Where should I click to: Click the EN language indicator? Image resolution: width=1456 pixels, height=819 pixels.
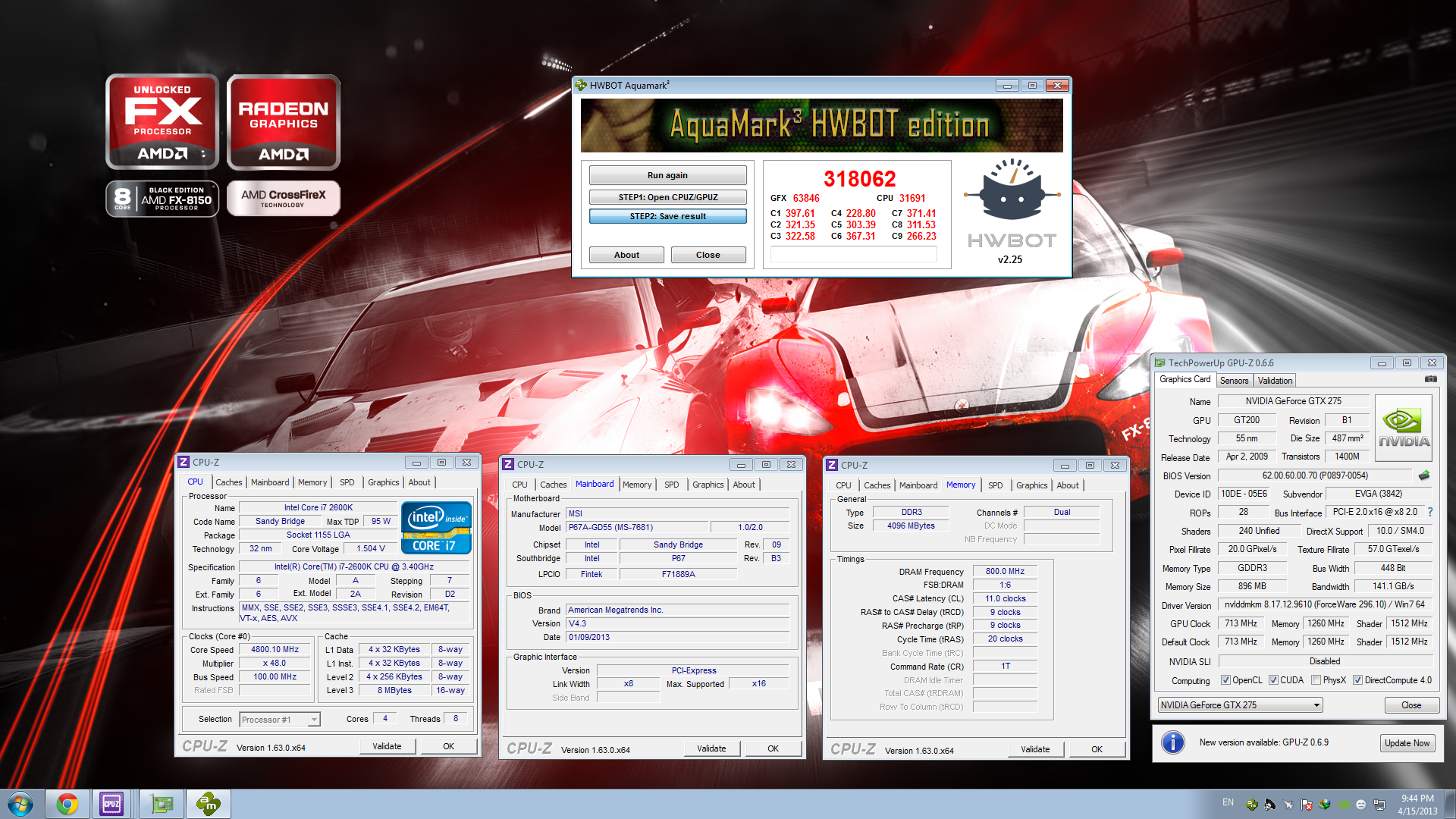(x=1228, y=802)
